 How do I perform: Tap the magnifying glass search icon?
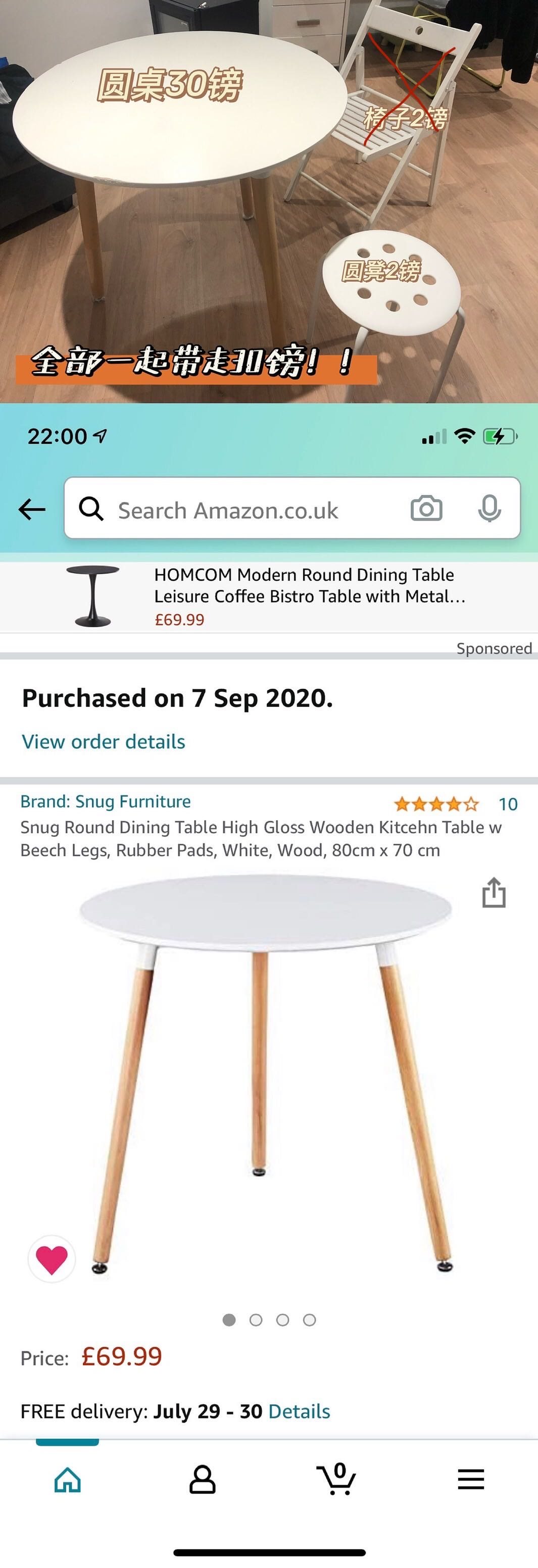point(91,508)
